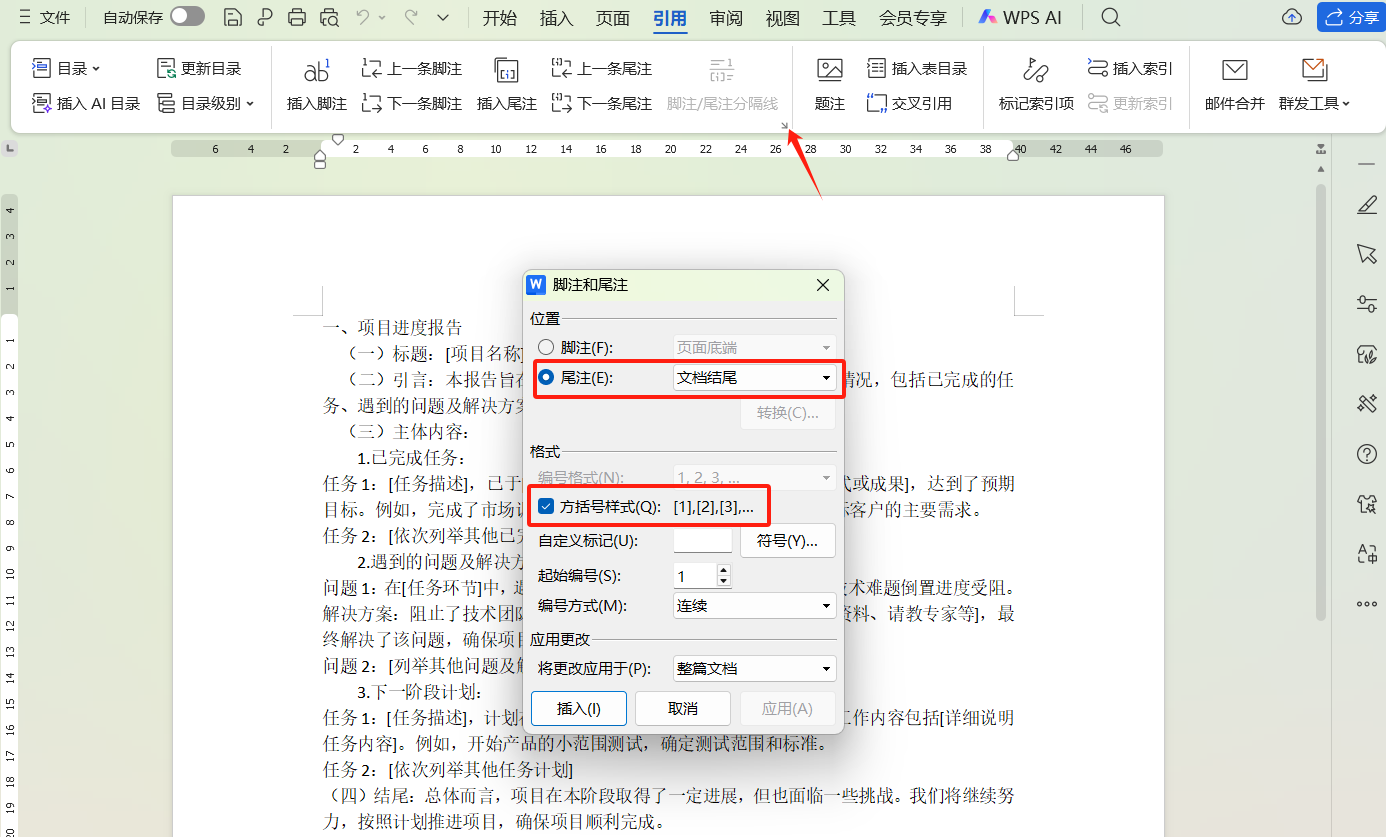1386x837 pixels.
Task: Open Mail Merge (邮件合并) tool
Action: pos(1234,84)
